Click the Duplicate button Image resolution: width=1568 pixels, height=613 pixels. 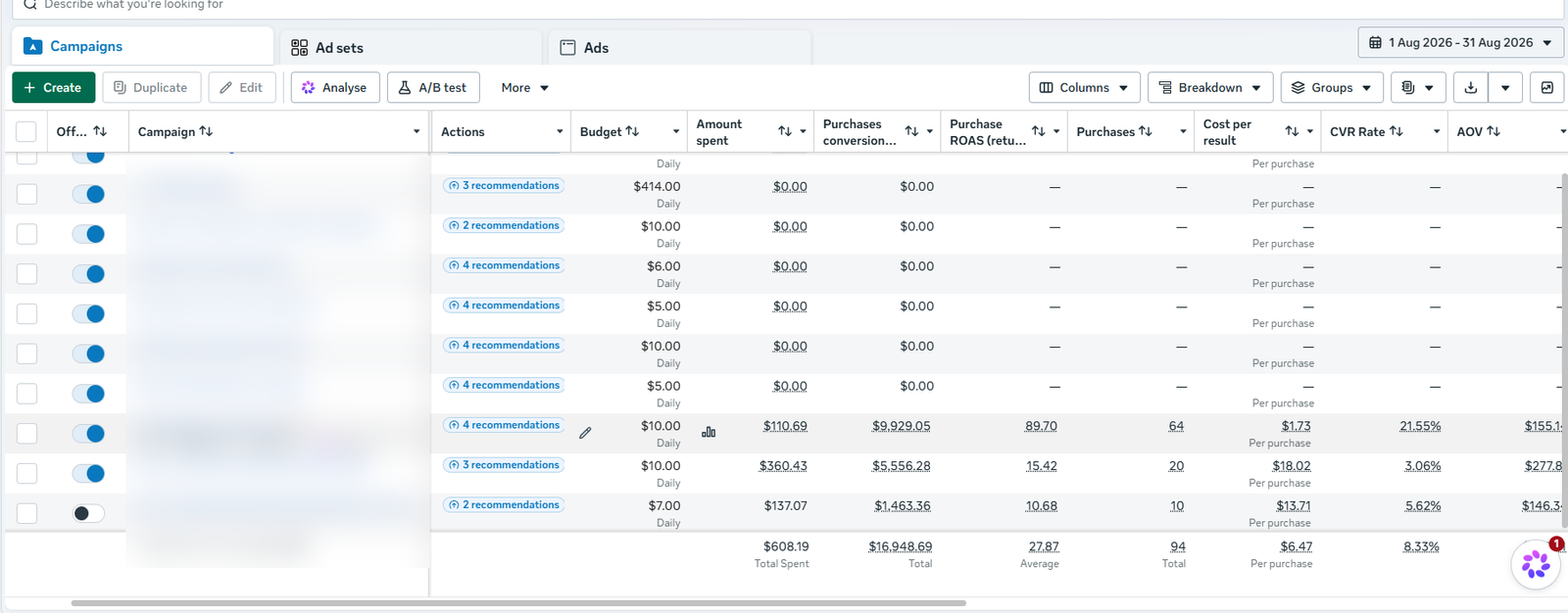coord(151,87)
